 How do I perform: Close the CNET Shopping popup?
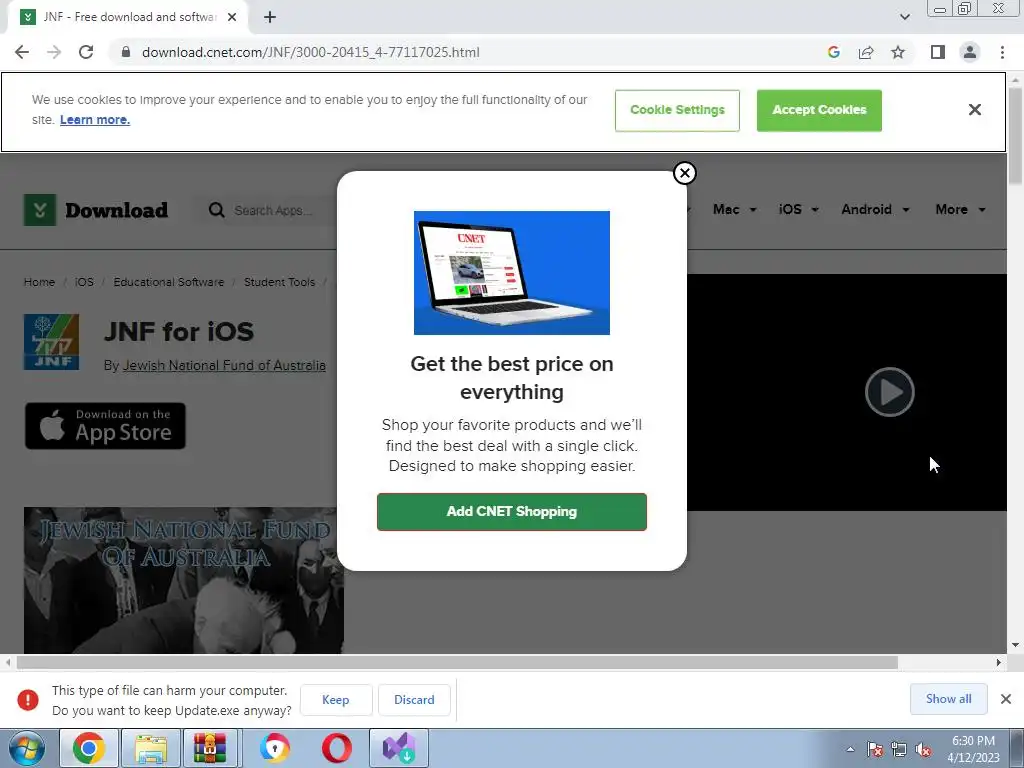684,173
